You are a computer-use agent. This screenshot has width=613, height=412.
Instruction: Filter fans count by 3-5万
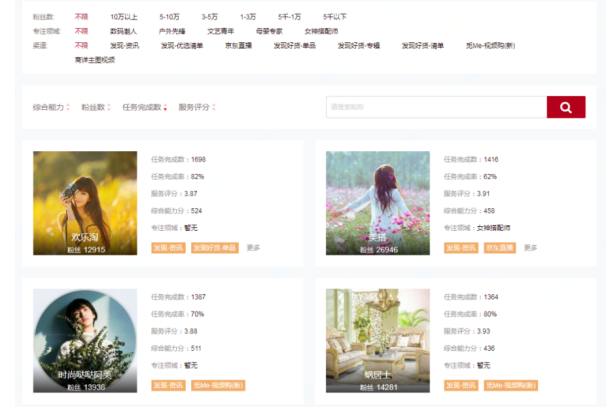click(210, 17)
